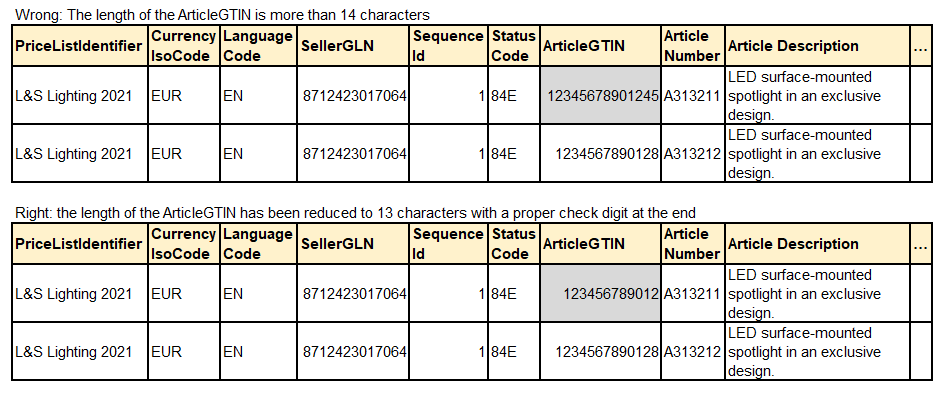Select the first SellerGLN value 8712423017064 in the top table
The height and width of the screenshot is (394, 944).
[x=353, y=96]
